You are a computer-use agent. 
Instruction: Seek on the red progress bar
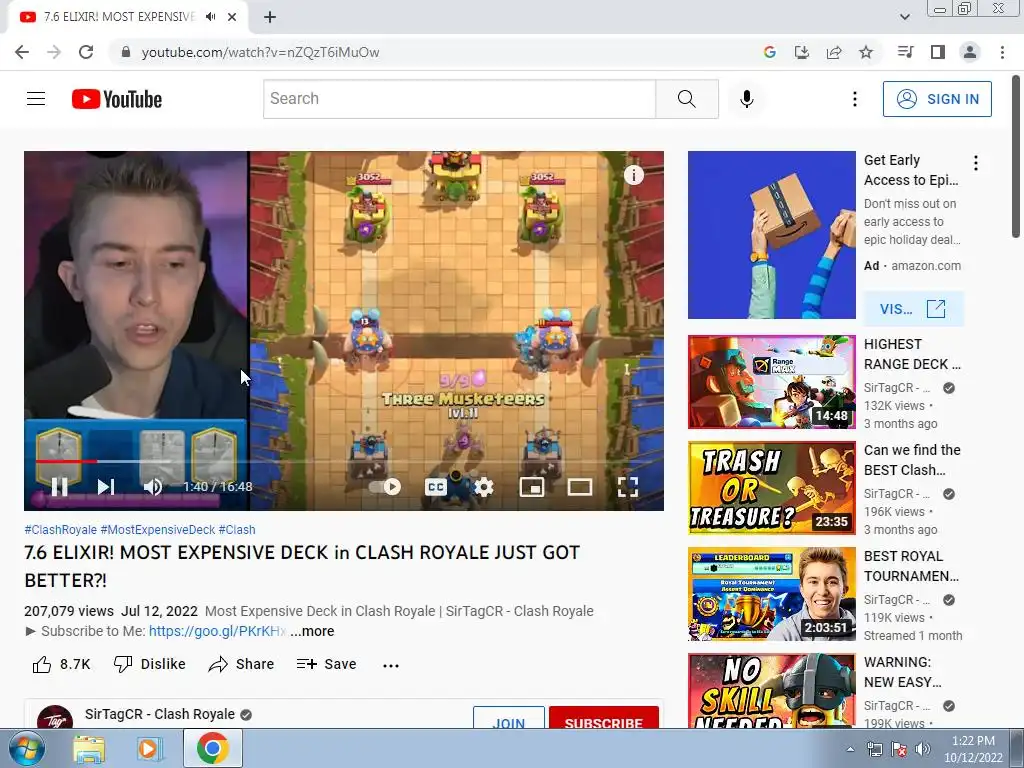pos(66,461)
